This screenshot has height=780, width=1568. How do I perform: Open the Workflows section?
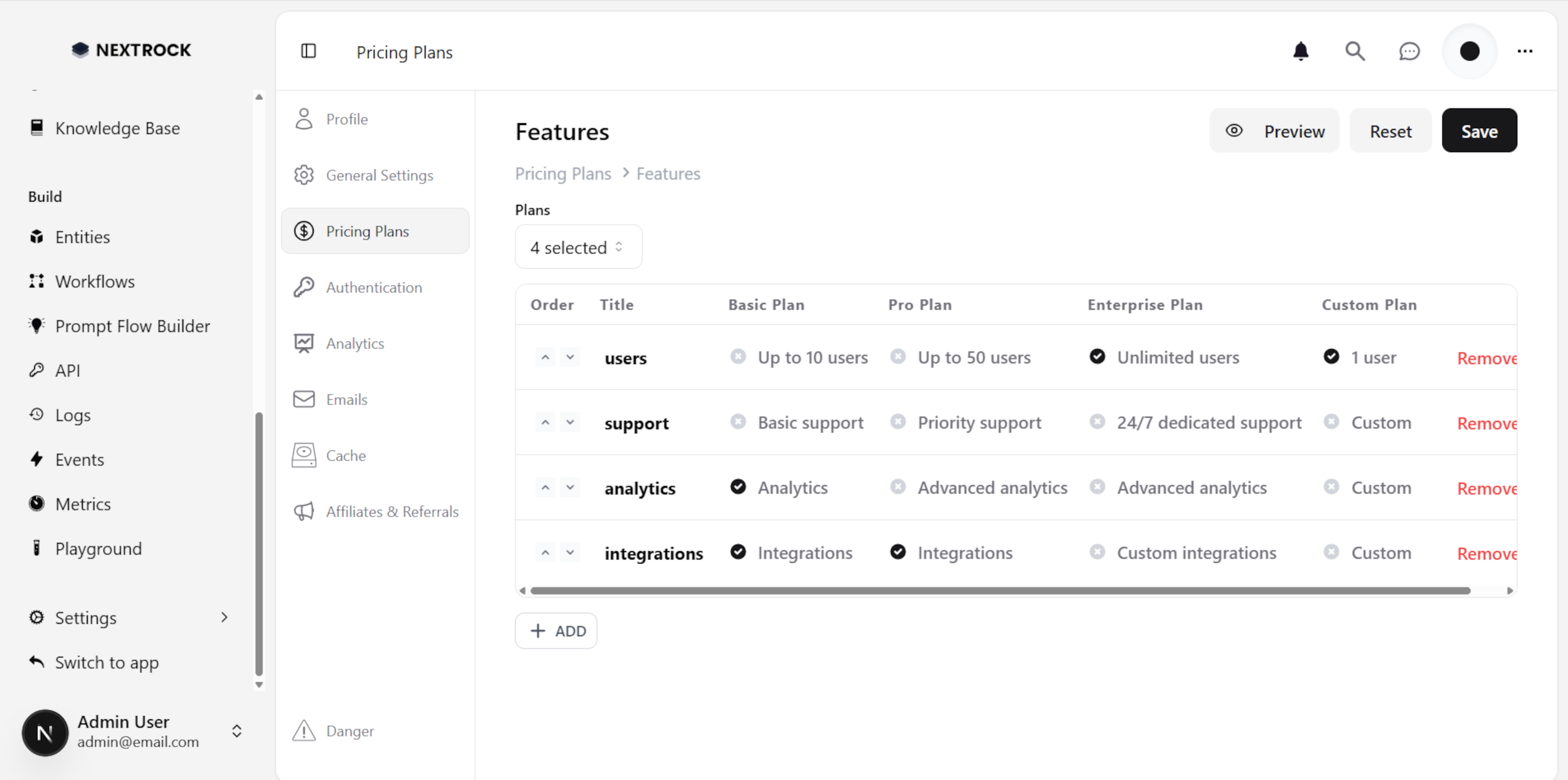coord(95,281)
